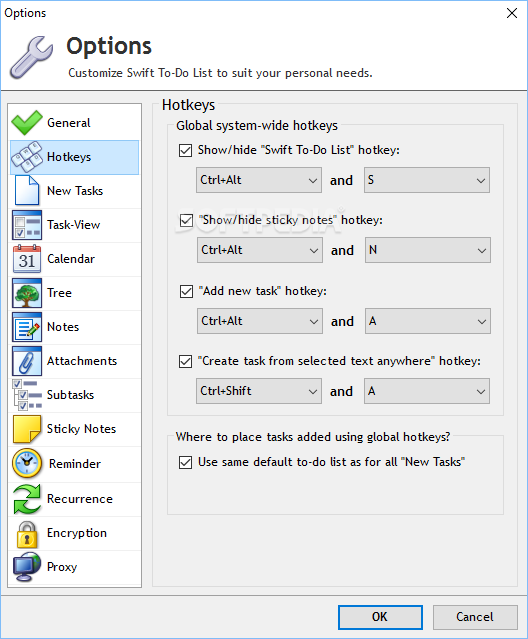Open the Sticky Notes settings page

(x=75, y=429)
